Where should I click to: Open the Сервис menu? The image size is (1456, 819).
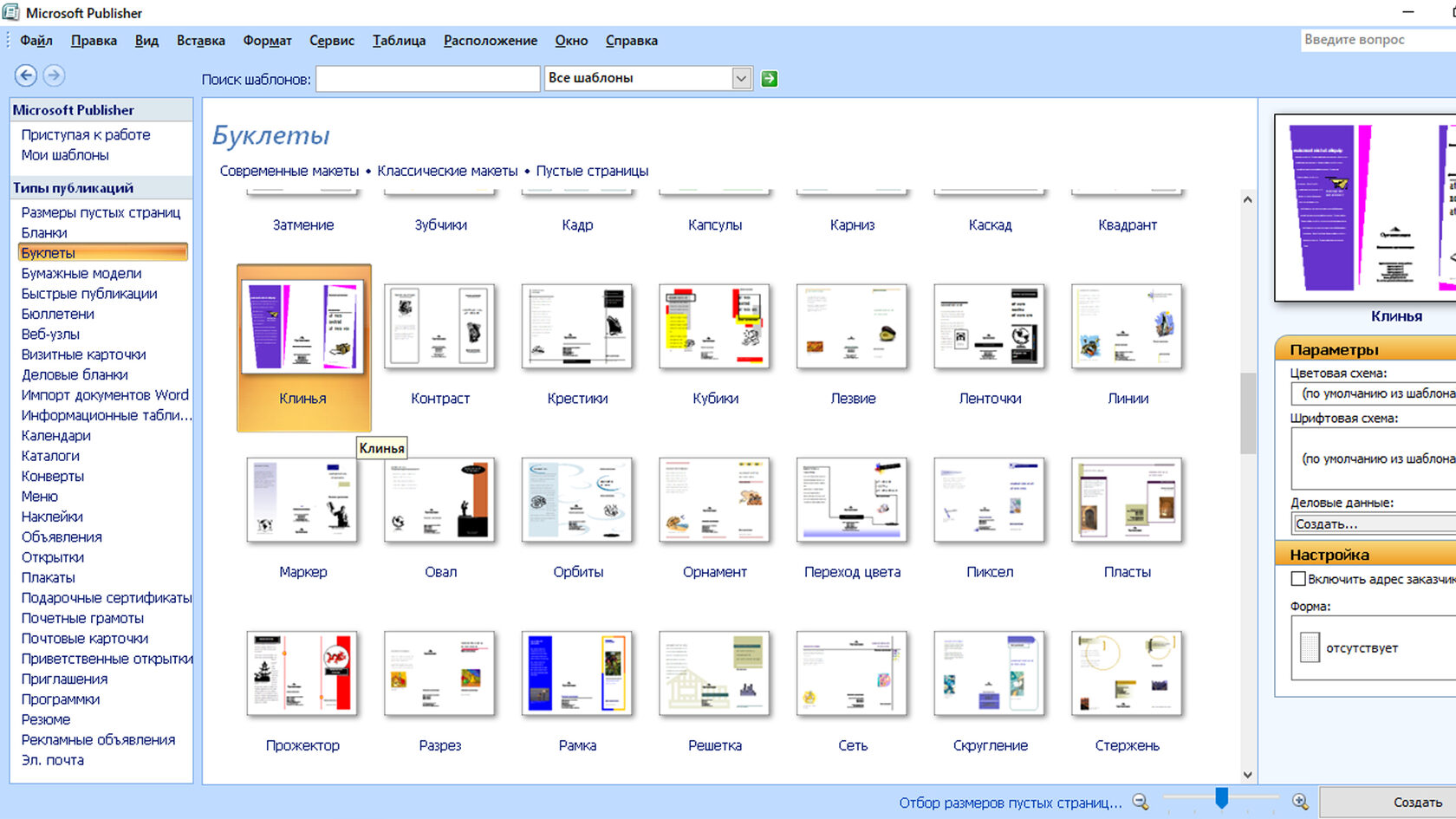tap(332, 41)
